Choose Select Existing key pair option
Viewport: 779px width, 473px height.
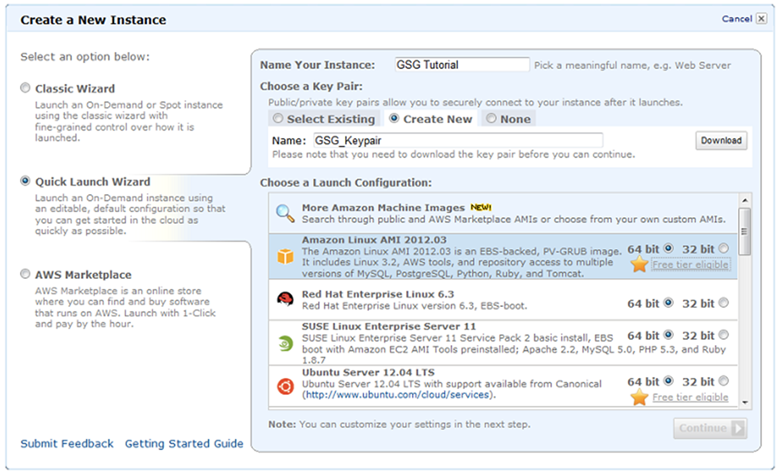278,118
